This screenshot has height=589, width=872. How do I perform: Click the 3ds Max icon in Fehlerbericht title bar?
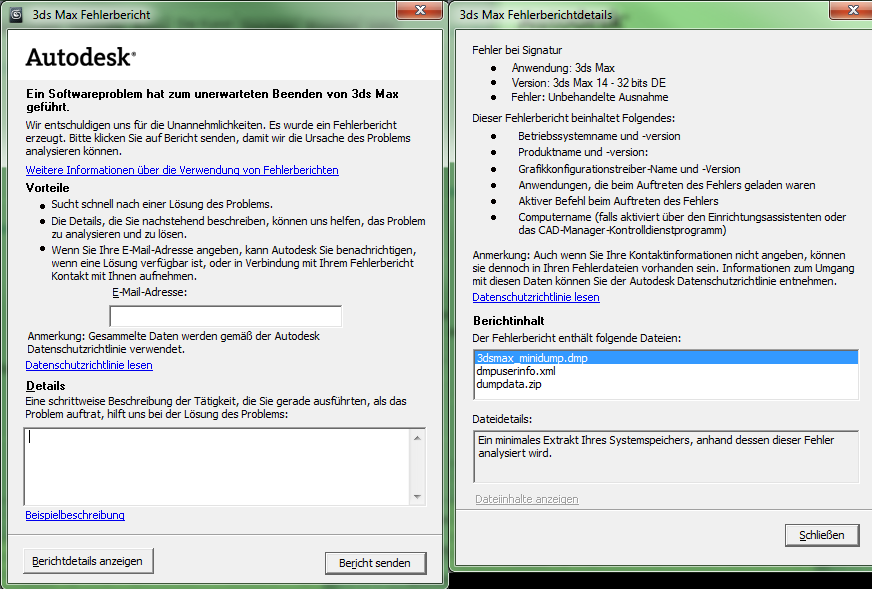(17, 15)
